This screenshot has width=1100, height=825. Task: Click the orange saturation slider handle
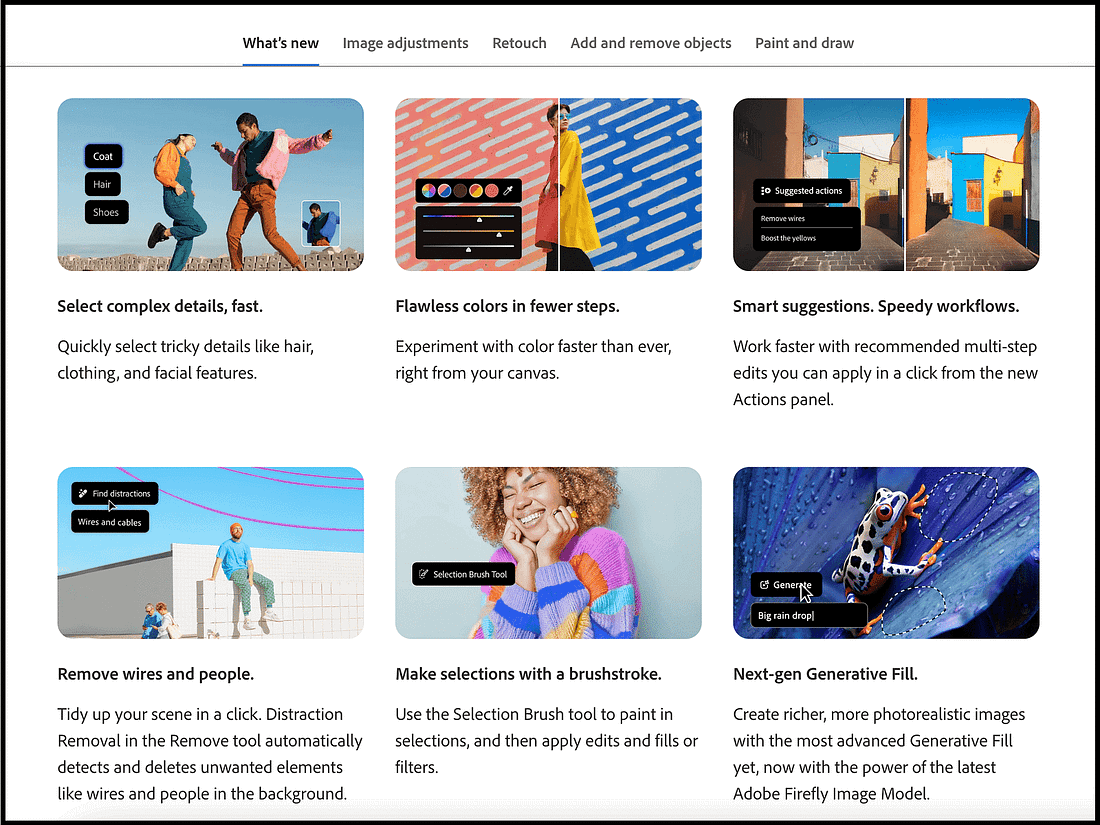(x=499, y=235)
